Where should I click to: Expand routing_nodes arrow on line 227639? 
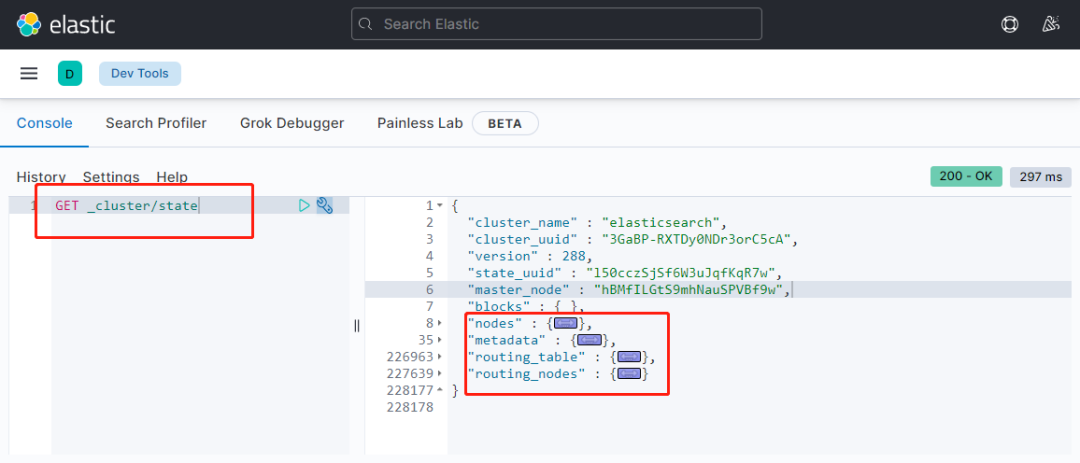coord(439,373)
